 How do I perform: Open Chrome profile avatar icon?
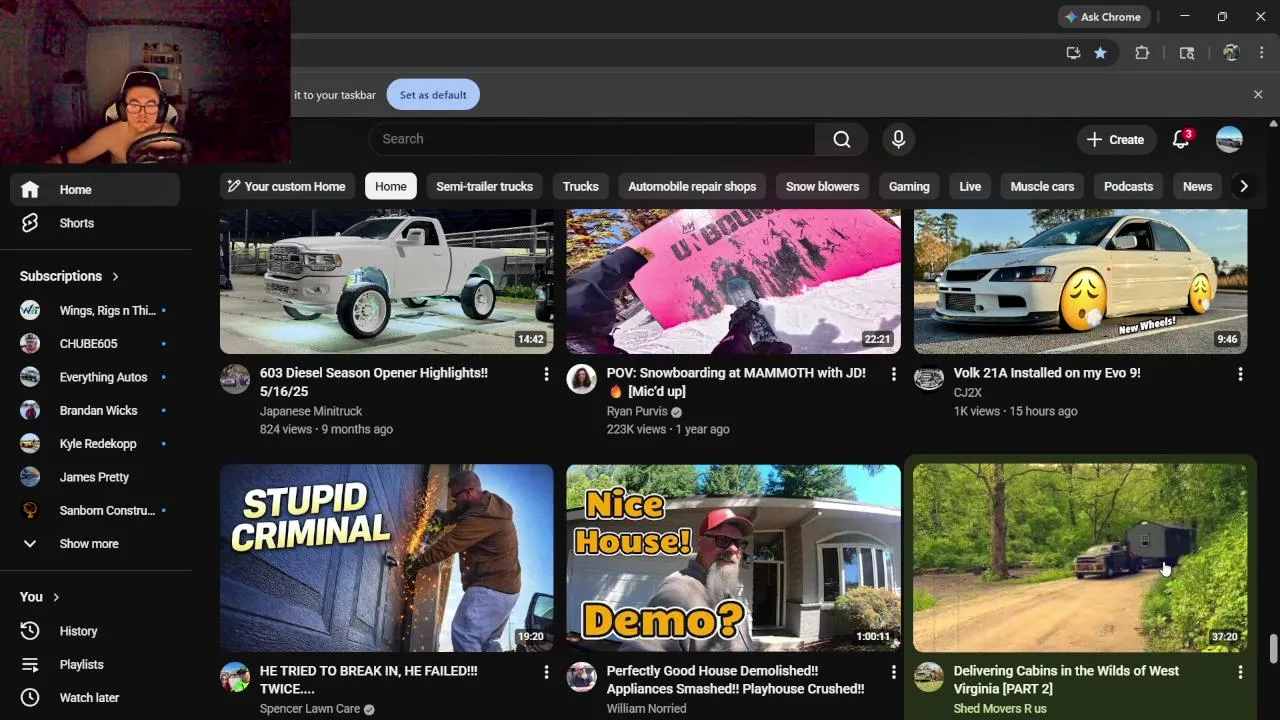click(1231, 53)
